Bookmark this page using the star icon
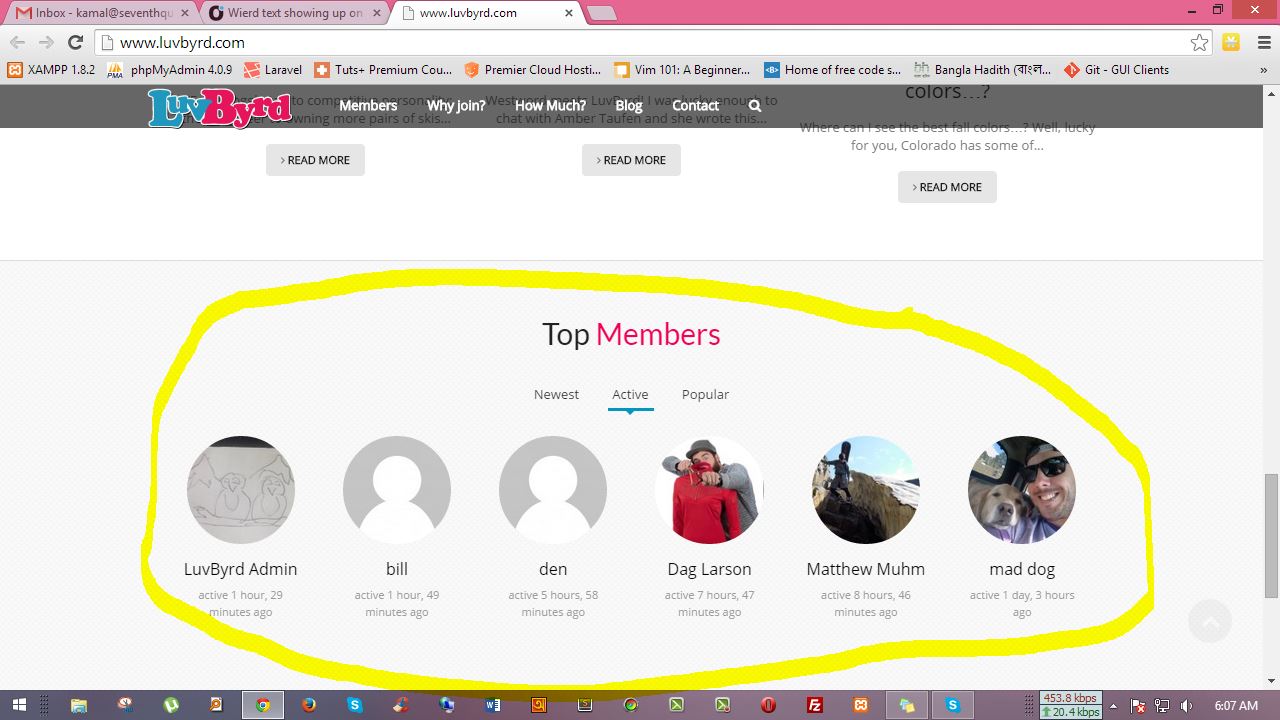1280x720 pixels. (1199, 42)
